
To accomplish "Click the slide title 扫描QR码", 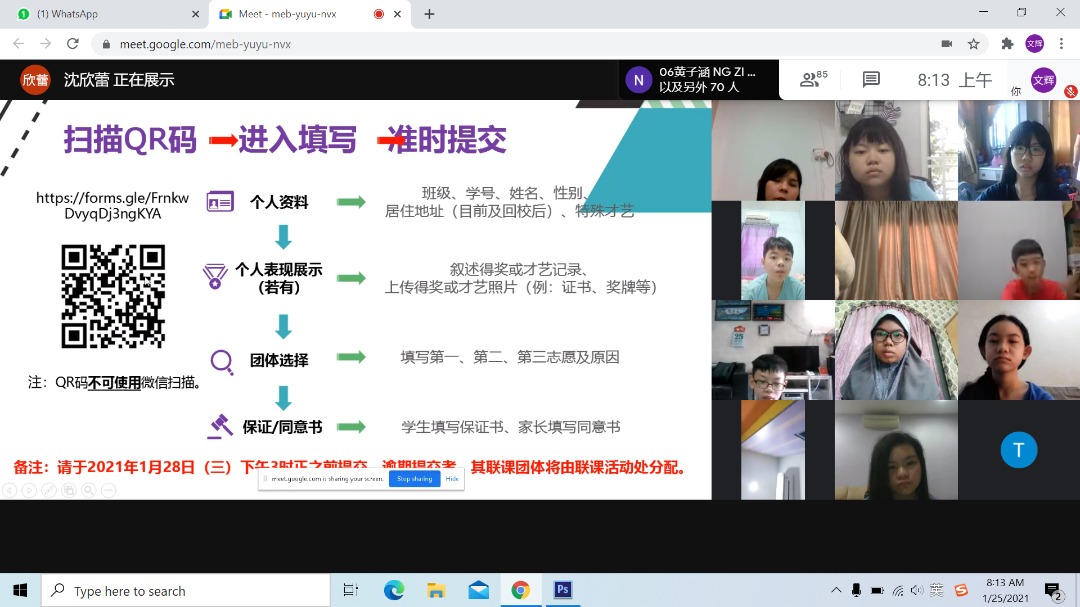I will (x=129, y=140).
